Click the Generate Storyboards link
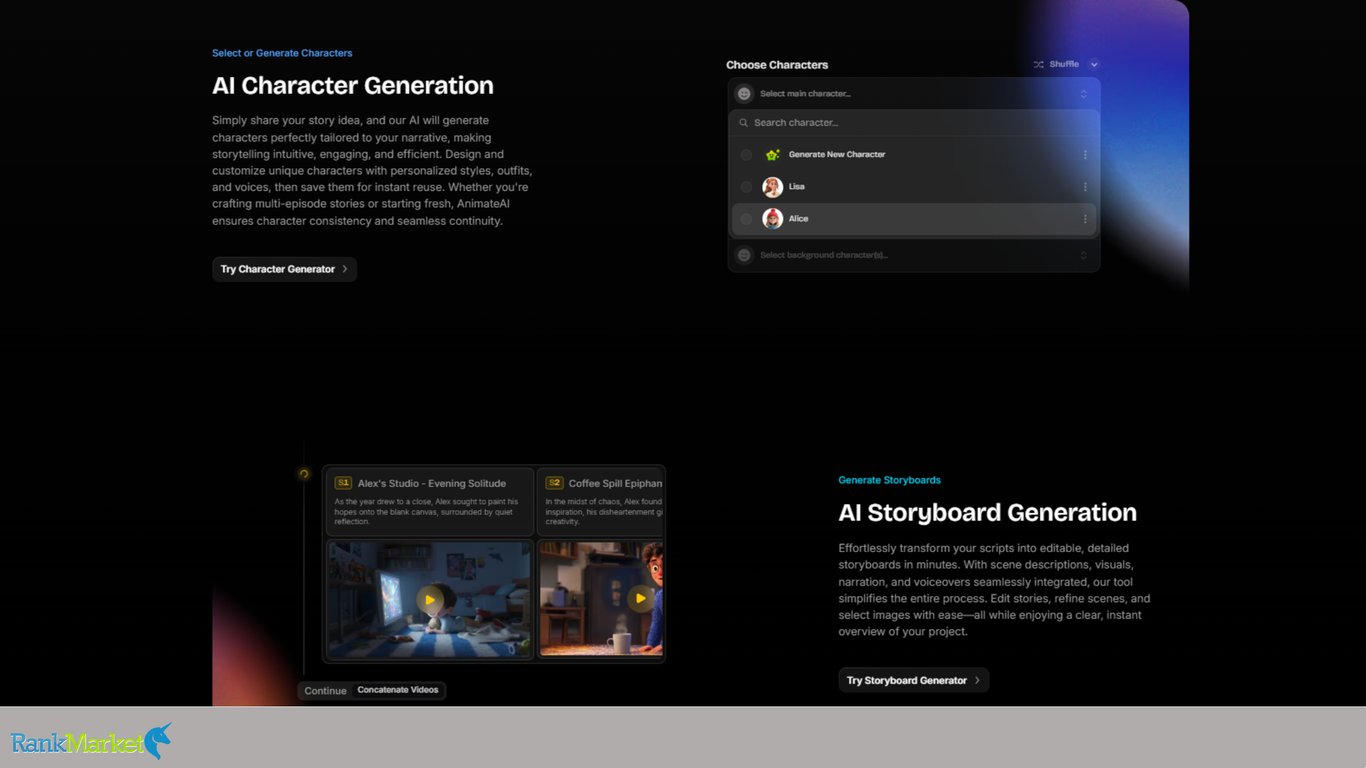Image resolution: width=1366 pixels, height=768 pixels. (889, 480)
